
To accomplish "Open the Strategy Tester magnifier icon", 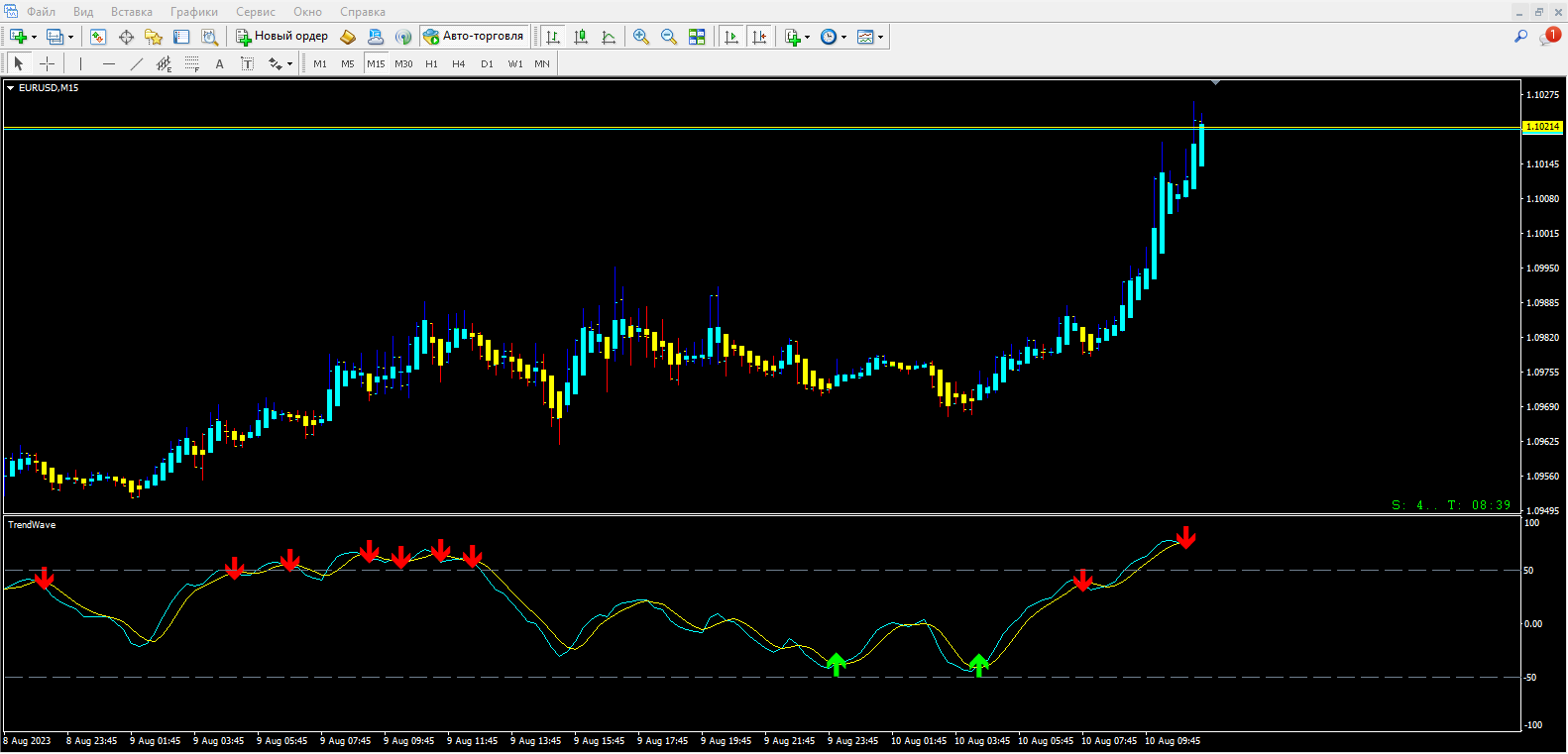I will pos(209,37).
